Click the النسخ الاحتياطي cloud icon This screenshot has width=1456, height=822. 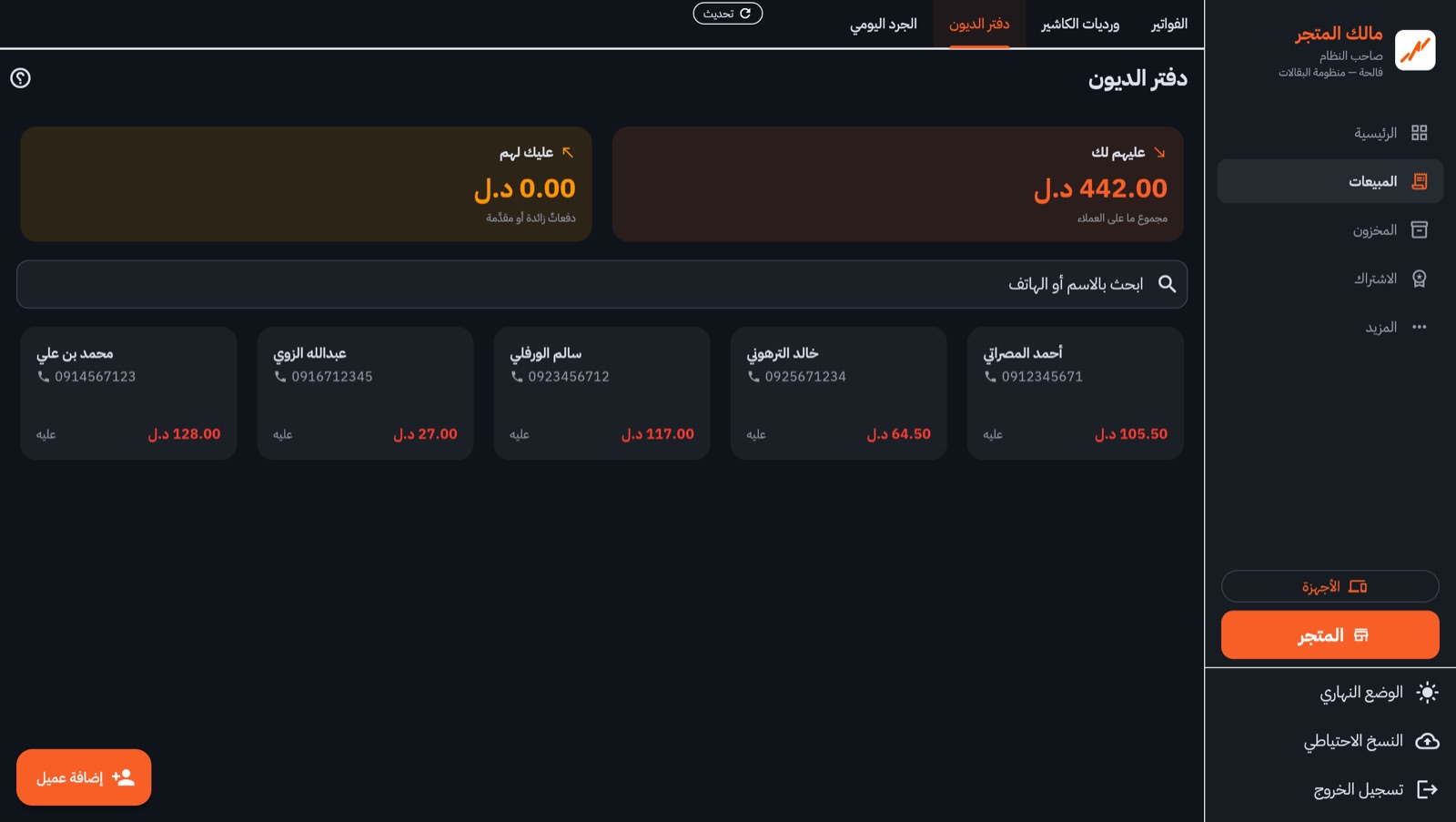[1428, 741]
